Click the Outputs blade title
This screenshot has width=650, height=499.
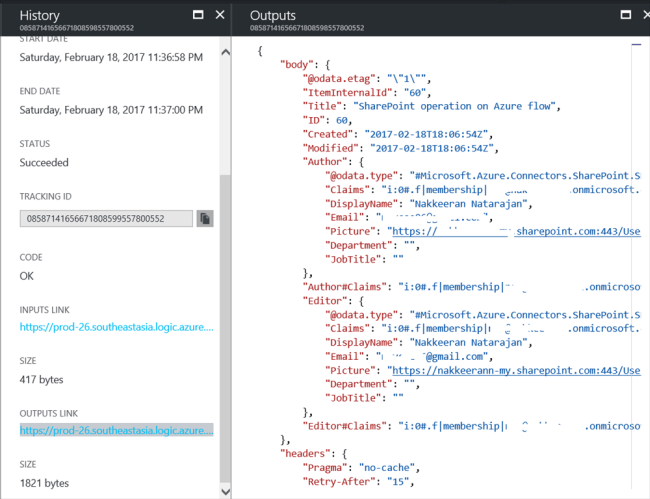273,15
